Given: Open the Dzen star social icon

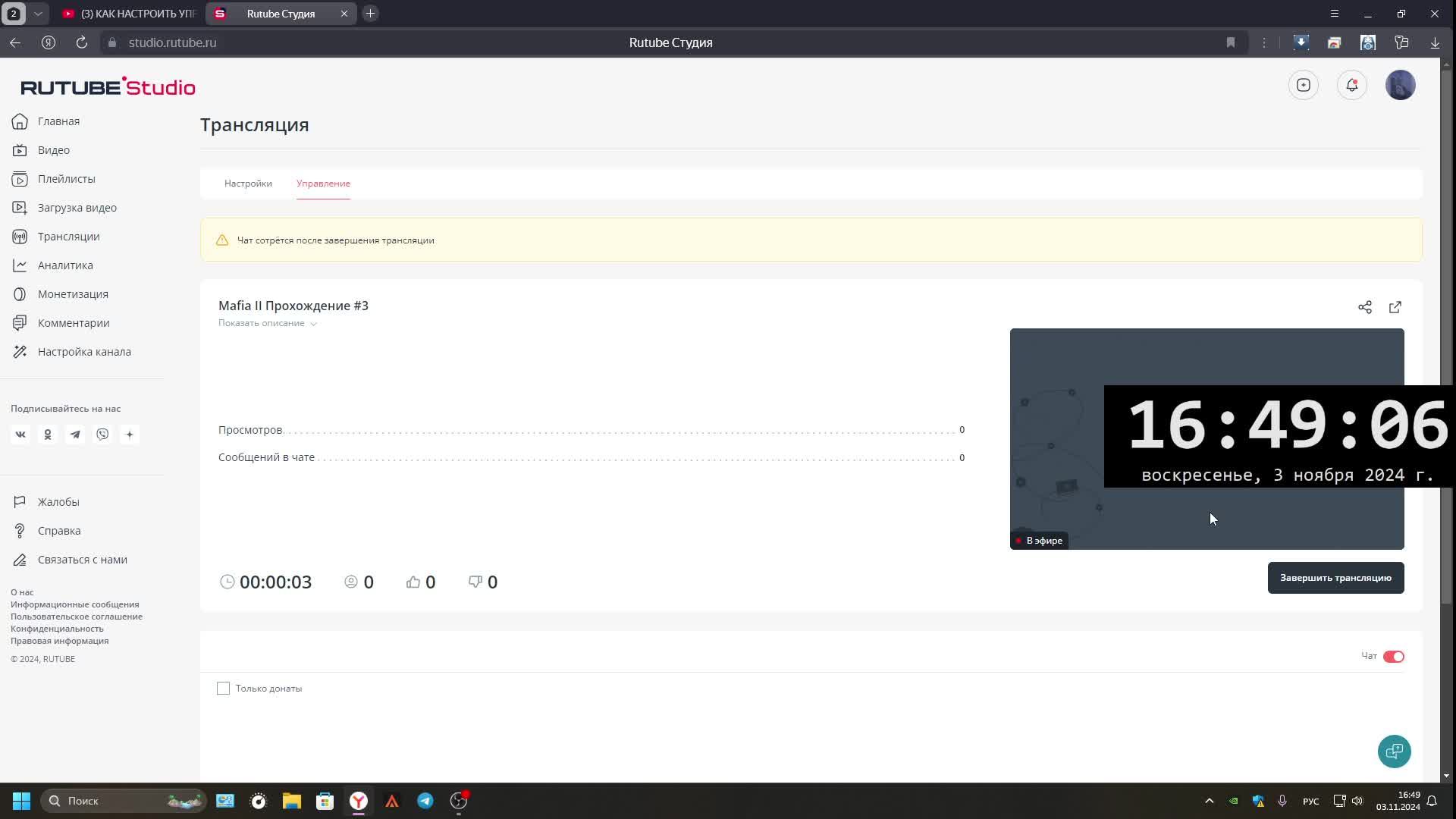Looking at the screenshot, I should pos(130,435).
